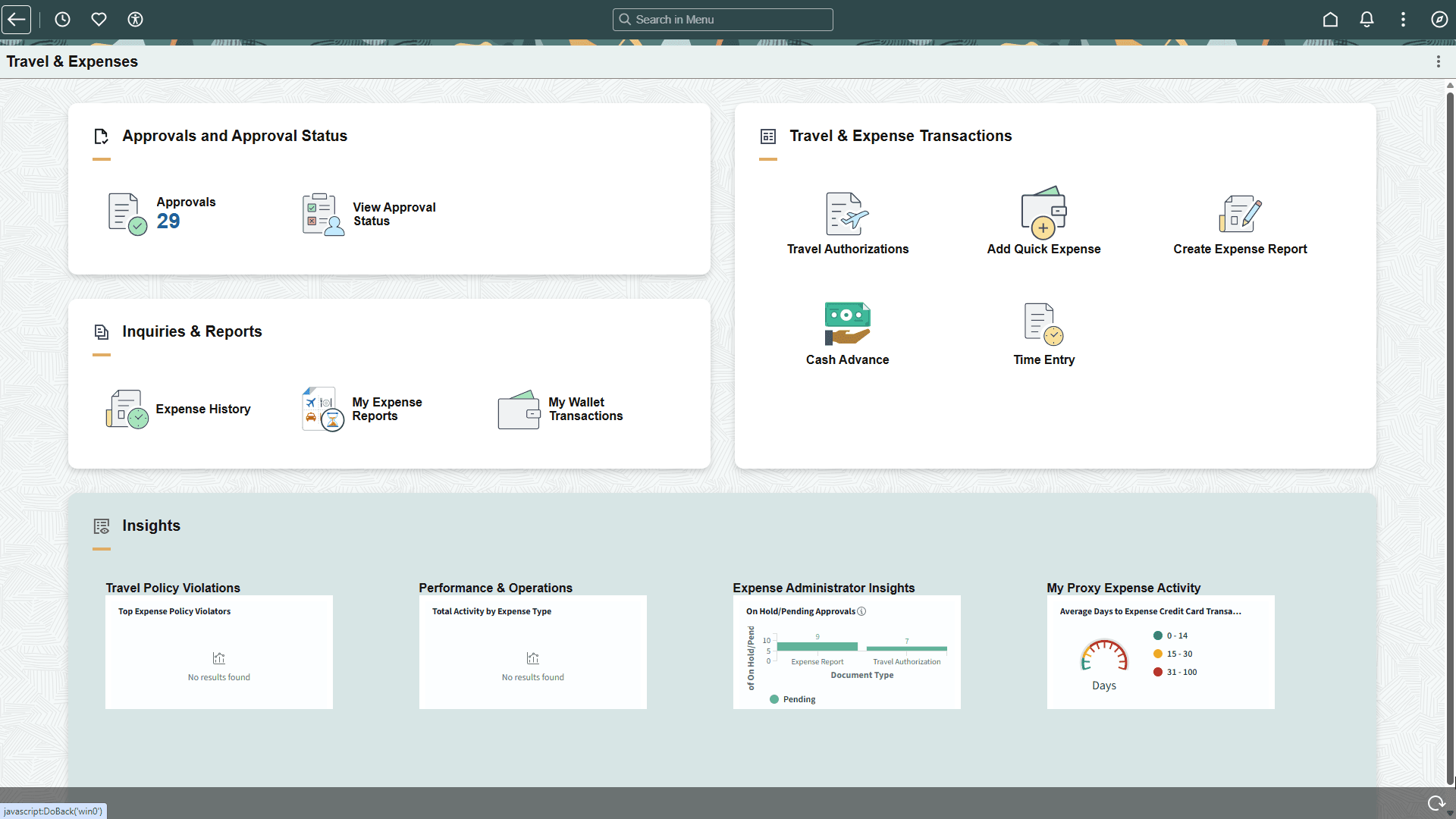Toggle the 15 - 30 legend entry

(x=1174, y=653)
